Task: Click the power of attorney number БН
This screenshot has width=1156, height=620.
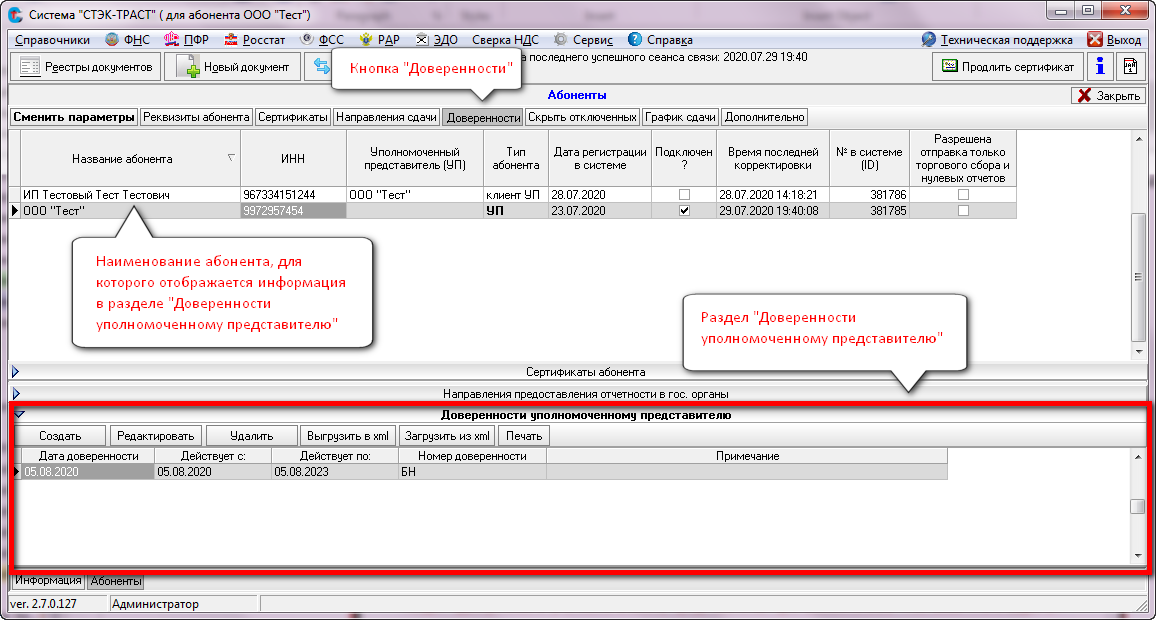Action: point(472,472)
